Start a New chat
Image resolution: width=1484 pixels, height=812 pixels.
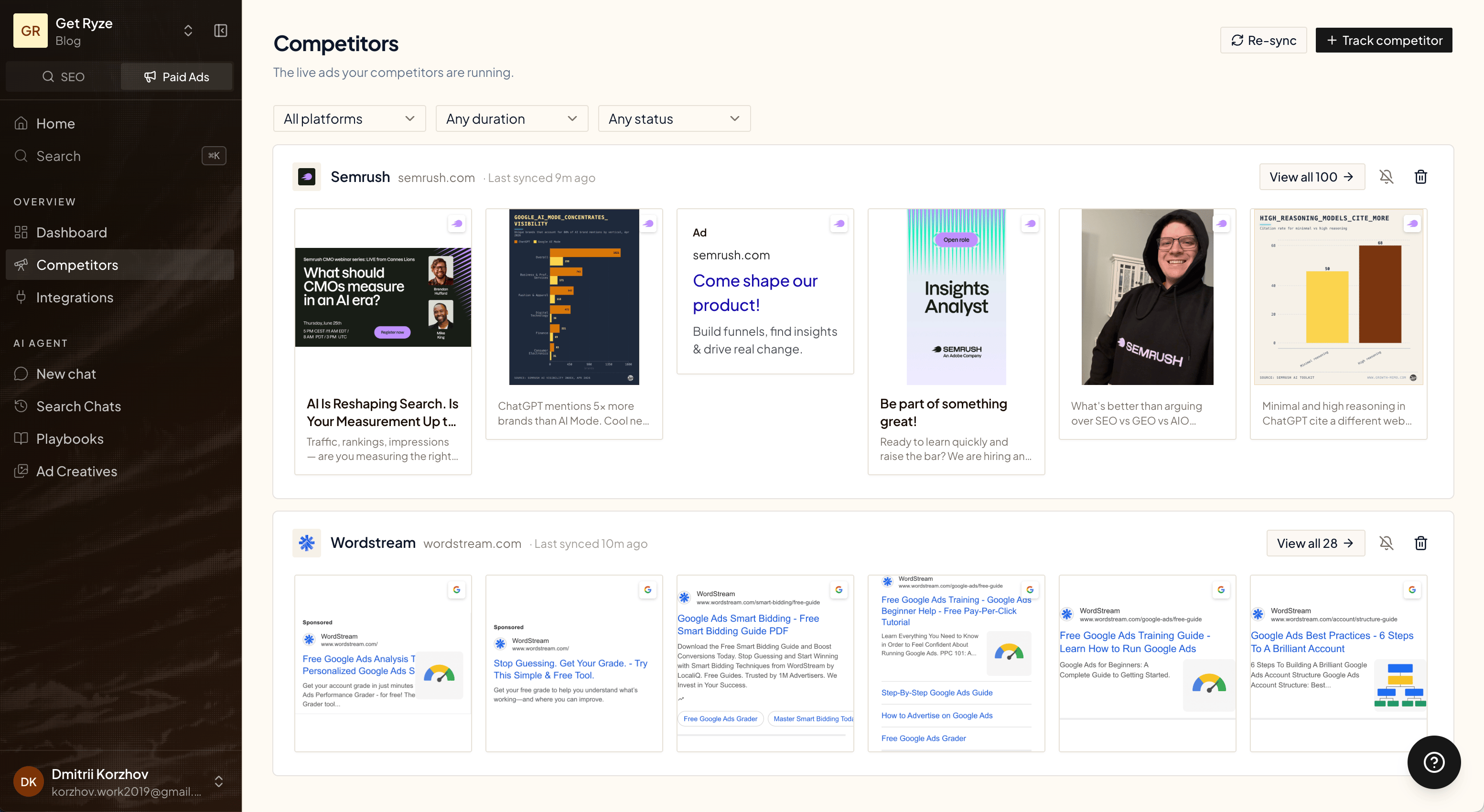[120, 374]
